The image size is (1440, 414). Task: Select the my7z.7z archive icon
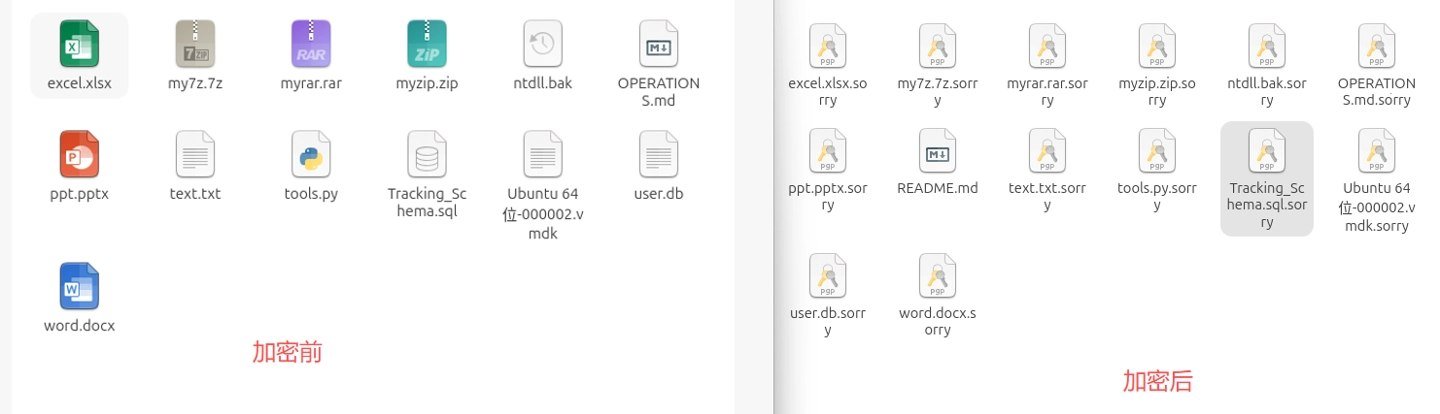coord(195,44)
